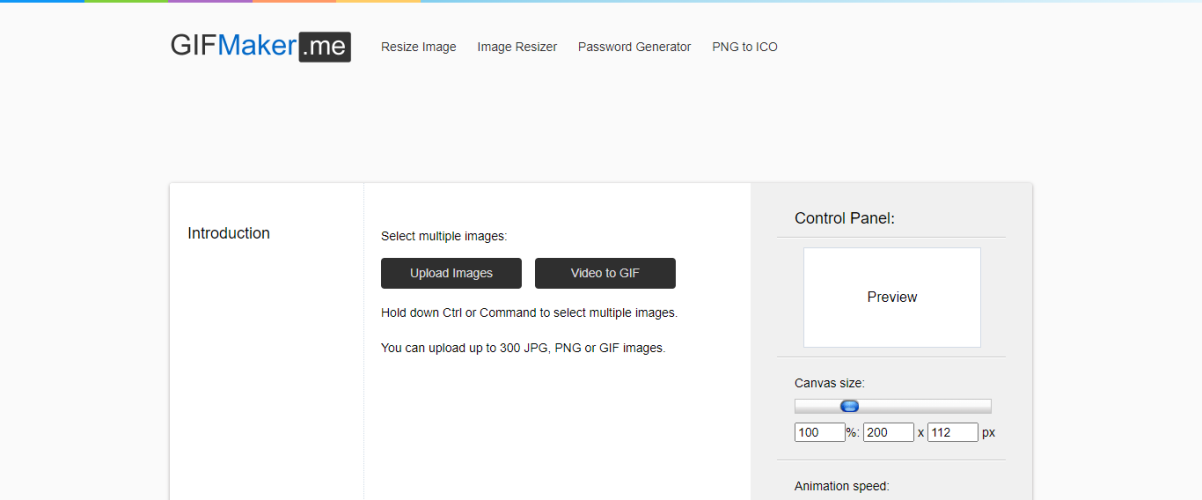This screenshot has height=500, width=1202.
Task: Navigate to PNG to ICO converter
Action: [x=744, y=47]
